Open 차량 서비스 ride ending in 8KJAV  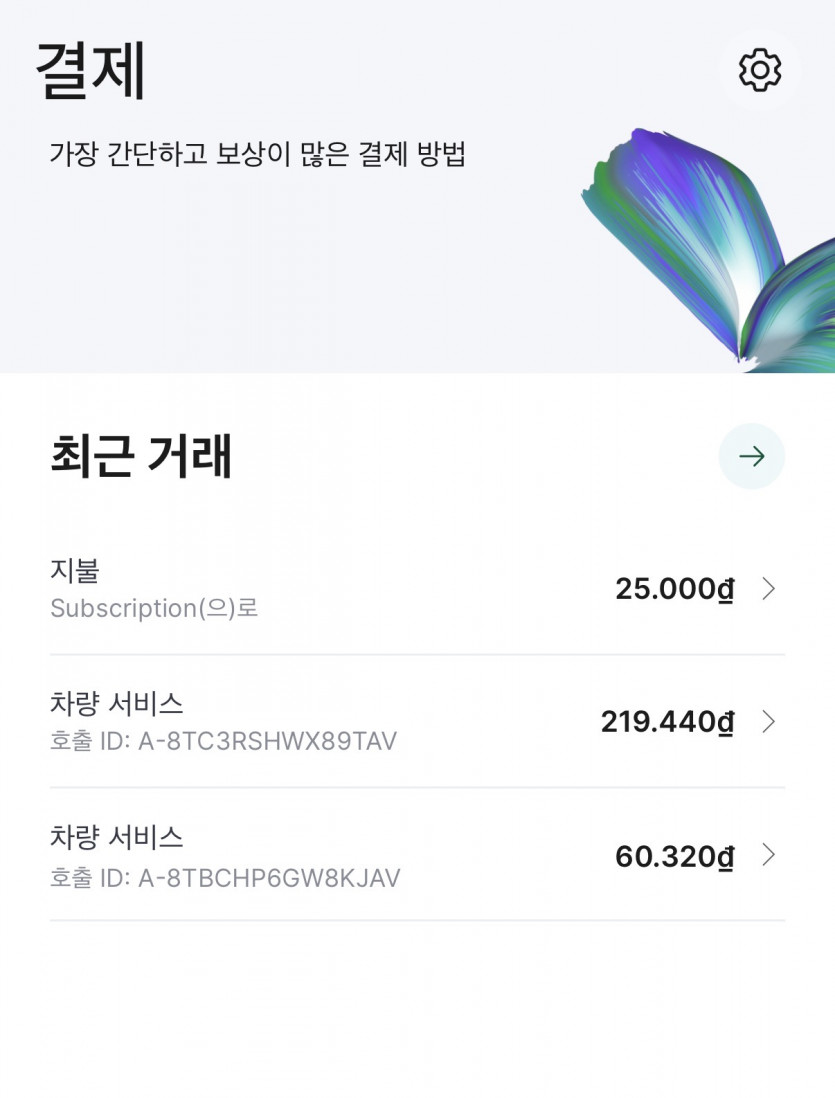[117, 836]
